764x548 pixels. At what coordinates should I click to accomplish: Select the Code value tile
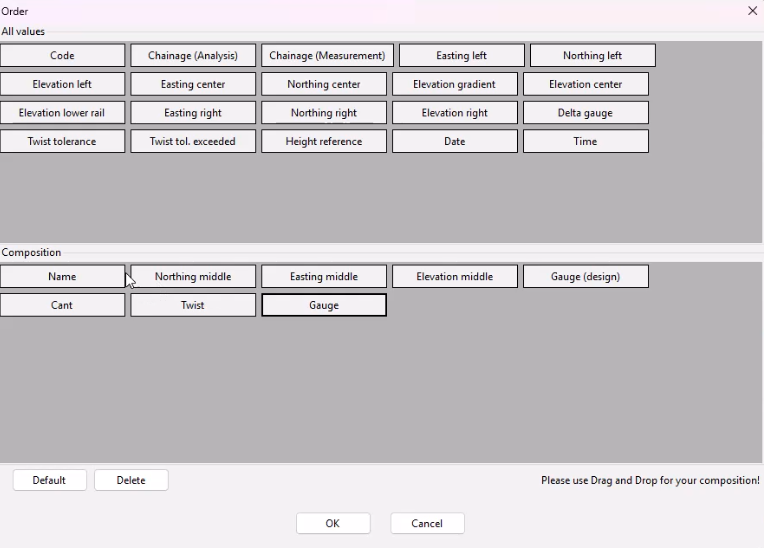pos(62,56)
